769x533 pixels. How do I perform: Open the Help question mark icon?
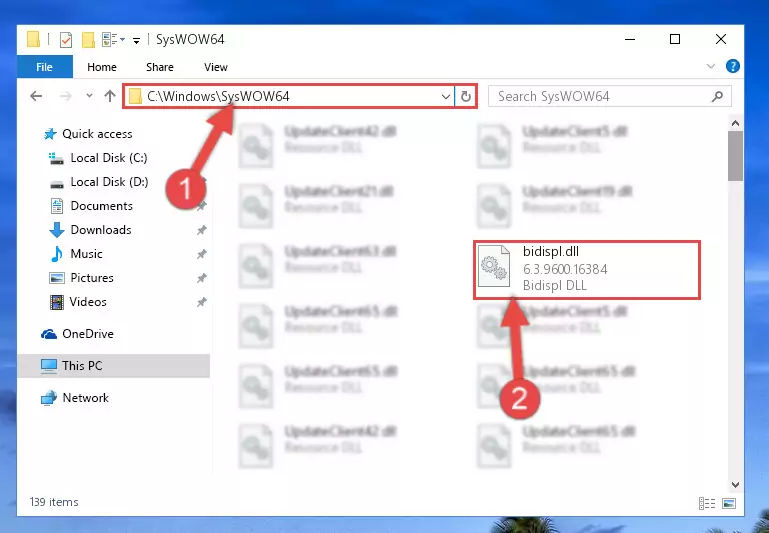point(733,66)
